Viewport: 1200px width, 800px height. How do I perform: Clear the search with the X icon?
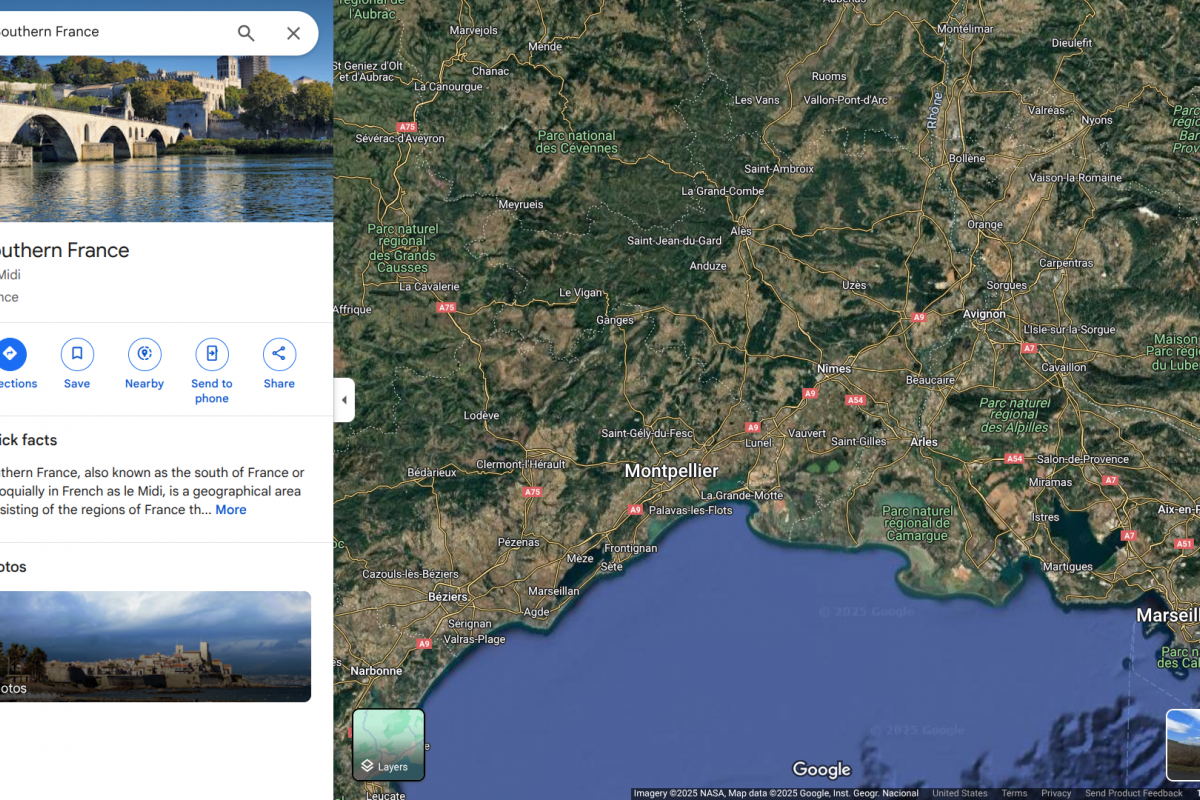pyautogui.click(x=293, y=33)
